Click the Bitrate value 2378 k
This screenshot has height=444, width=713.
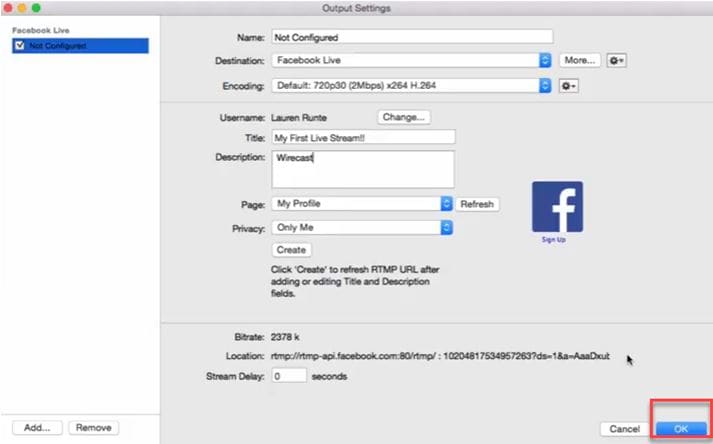point(285,337)
